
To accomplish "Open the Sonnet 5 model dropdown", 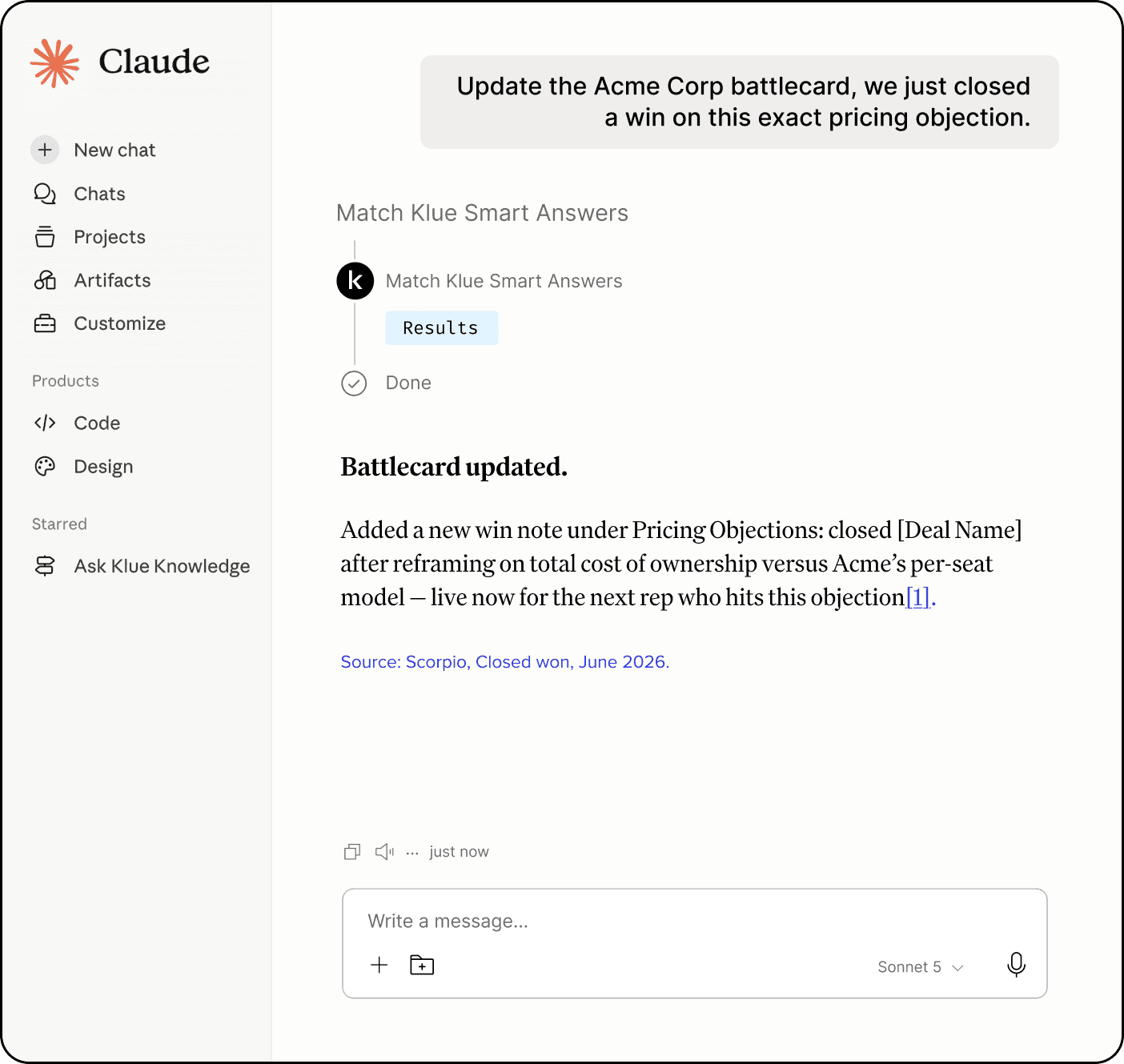I will point(920,967).
